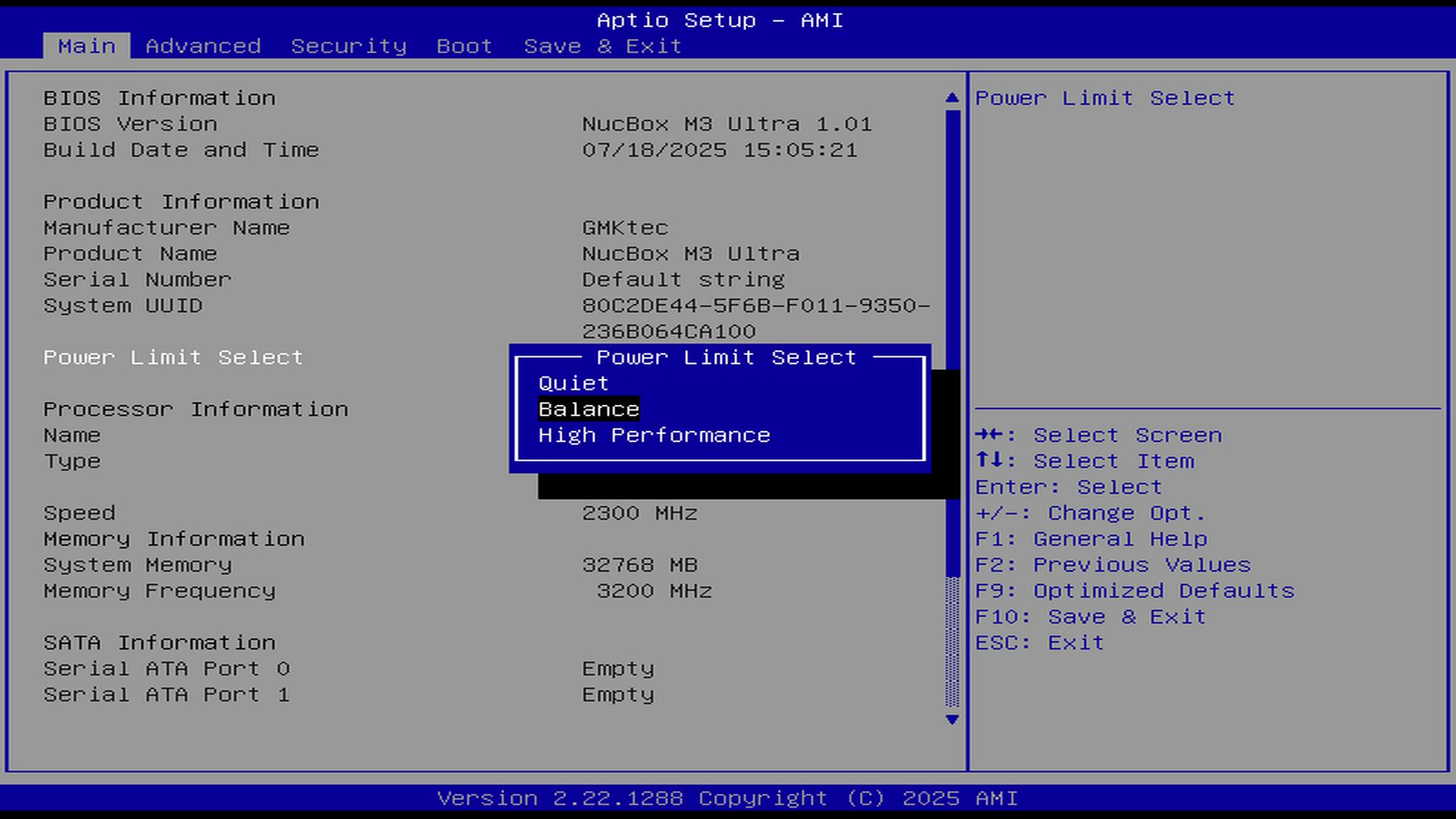This screenshot has width=1456, height=819.
Task: Switch to the Security tab
Action: tap(348, 46)
